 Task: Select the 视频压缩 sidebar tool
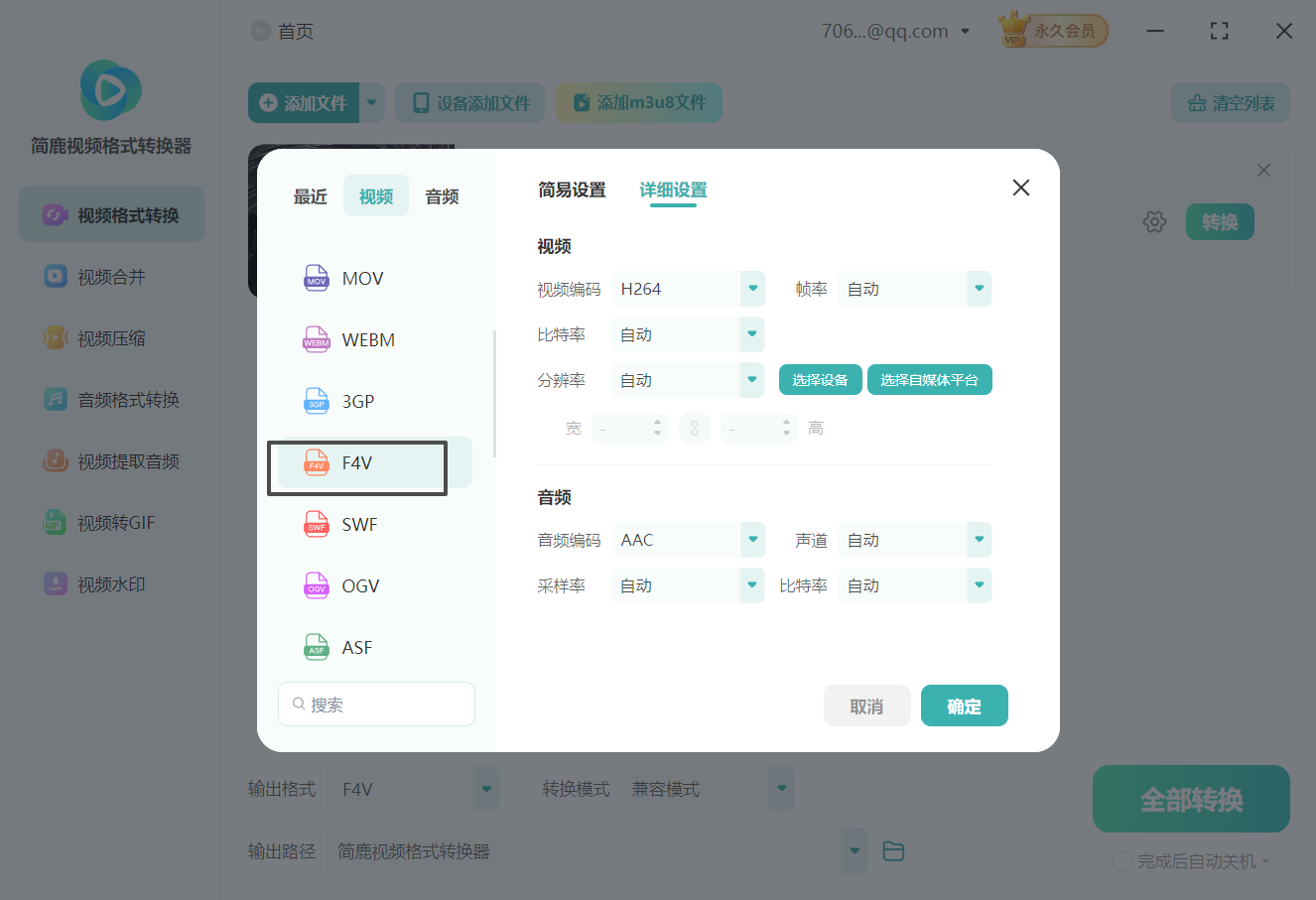110,337
